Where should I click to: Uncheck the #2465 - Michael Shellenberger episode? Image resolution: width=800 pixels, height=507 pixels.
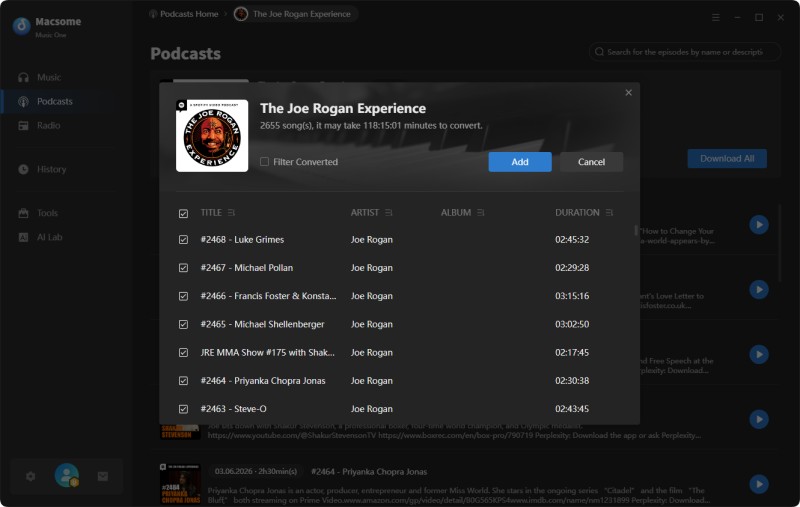point(183,324)
